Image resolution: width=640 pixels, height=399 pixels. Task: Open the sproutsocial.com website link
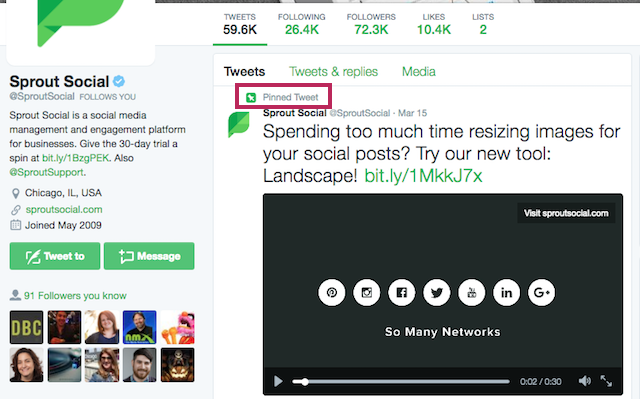(64, 210)
